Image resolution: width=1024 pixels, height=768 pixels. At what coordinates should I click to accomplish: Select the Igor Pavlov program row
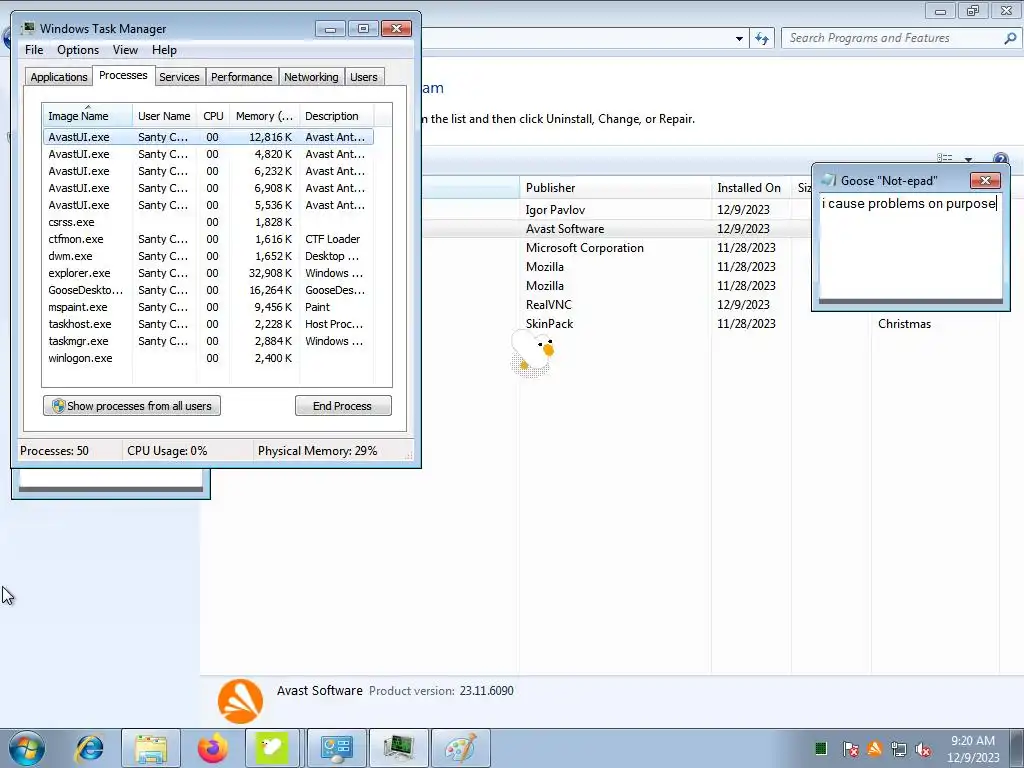(616, 210)
